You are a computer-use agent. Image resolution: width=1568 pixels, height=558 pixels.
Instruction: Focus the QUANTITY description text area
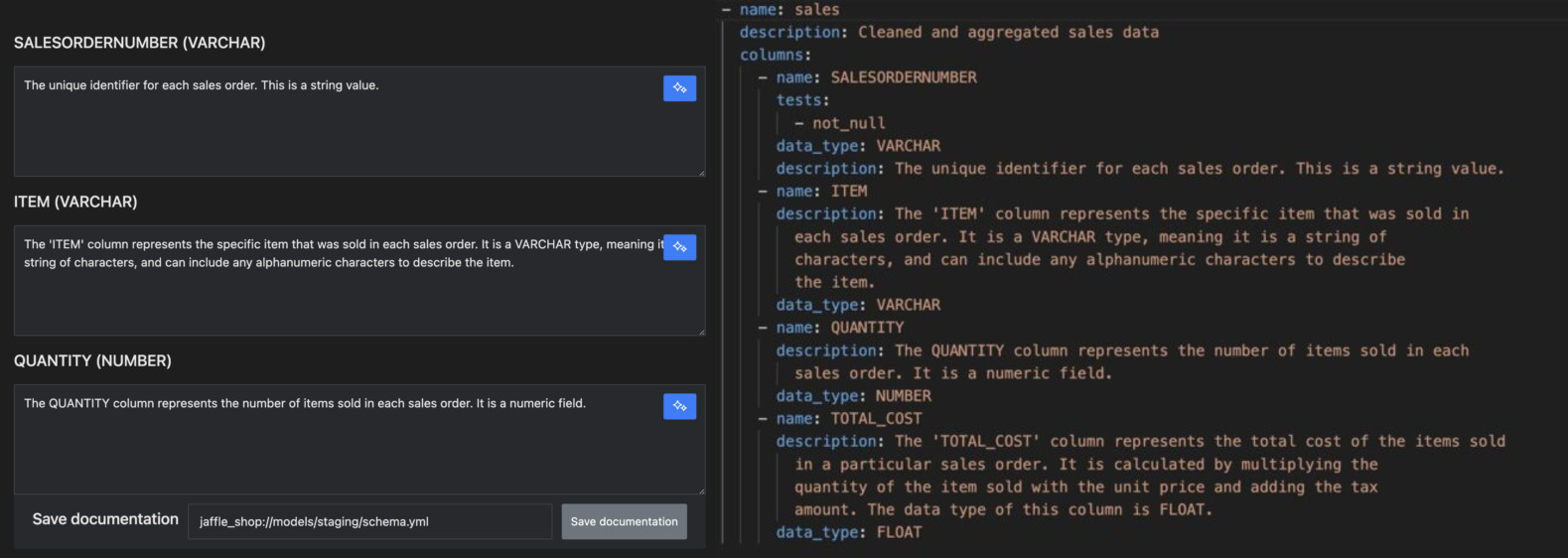(359, 439)
